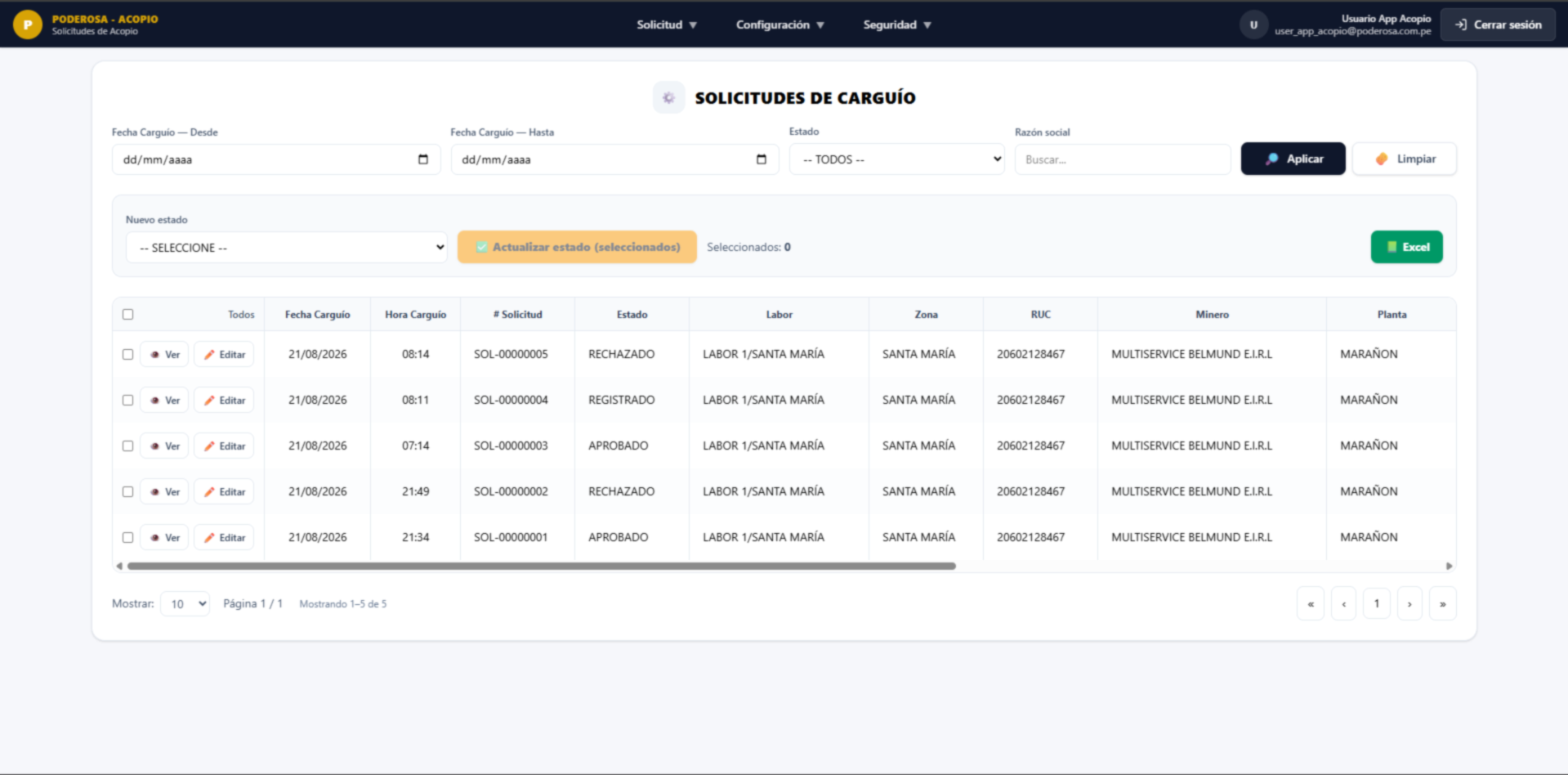The image size is (1568, 775).
Task: Toggle the Todos select-all checkbox
Action: click(127, 314)
